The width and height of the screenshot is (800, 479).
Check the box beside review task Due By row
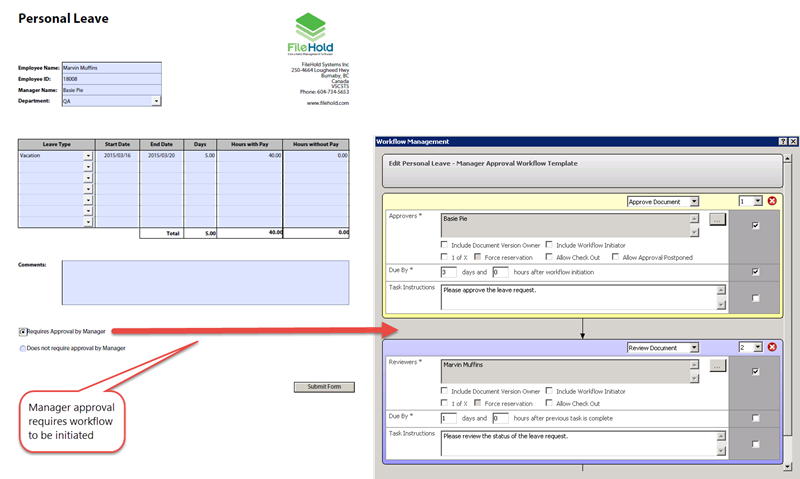click(756, 418)
